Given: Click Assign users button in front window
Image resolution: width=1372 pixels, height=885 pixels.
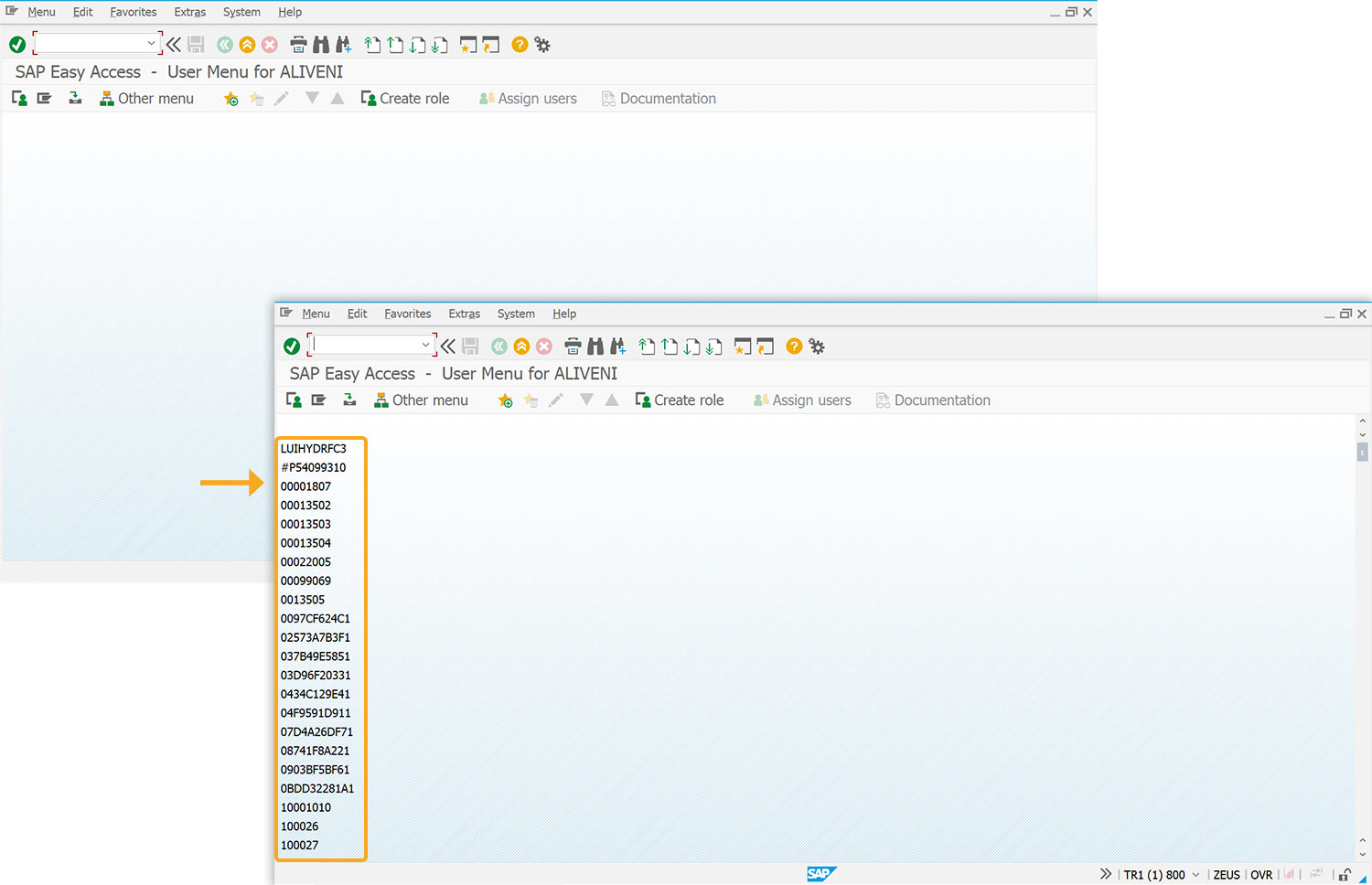Looking at the screenshot, I should pos(802,400).
